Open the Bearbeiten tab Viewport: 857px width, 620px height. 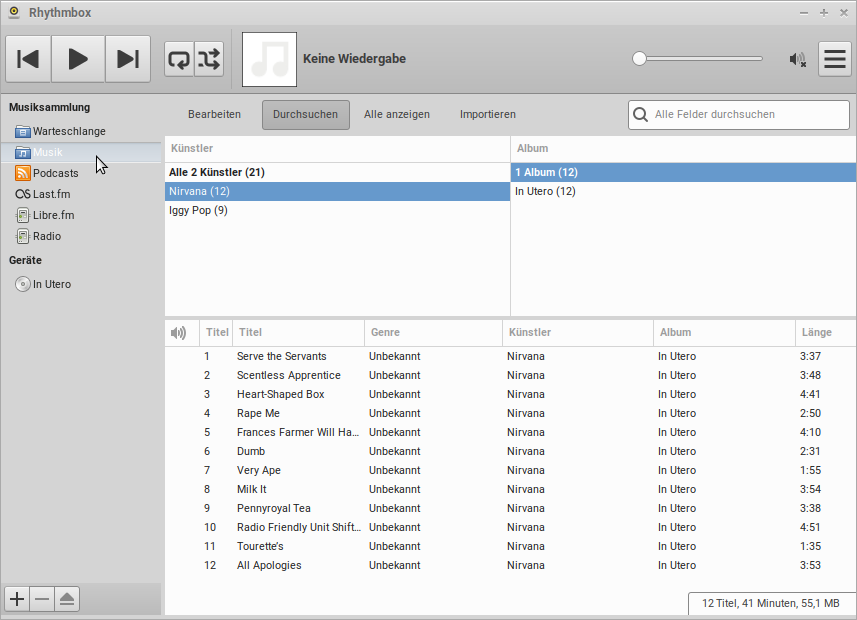(x=214, y=114)
